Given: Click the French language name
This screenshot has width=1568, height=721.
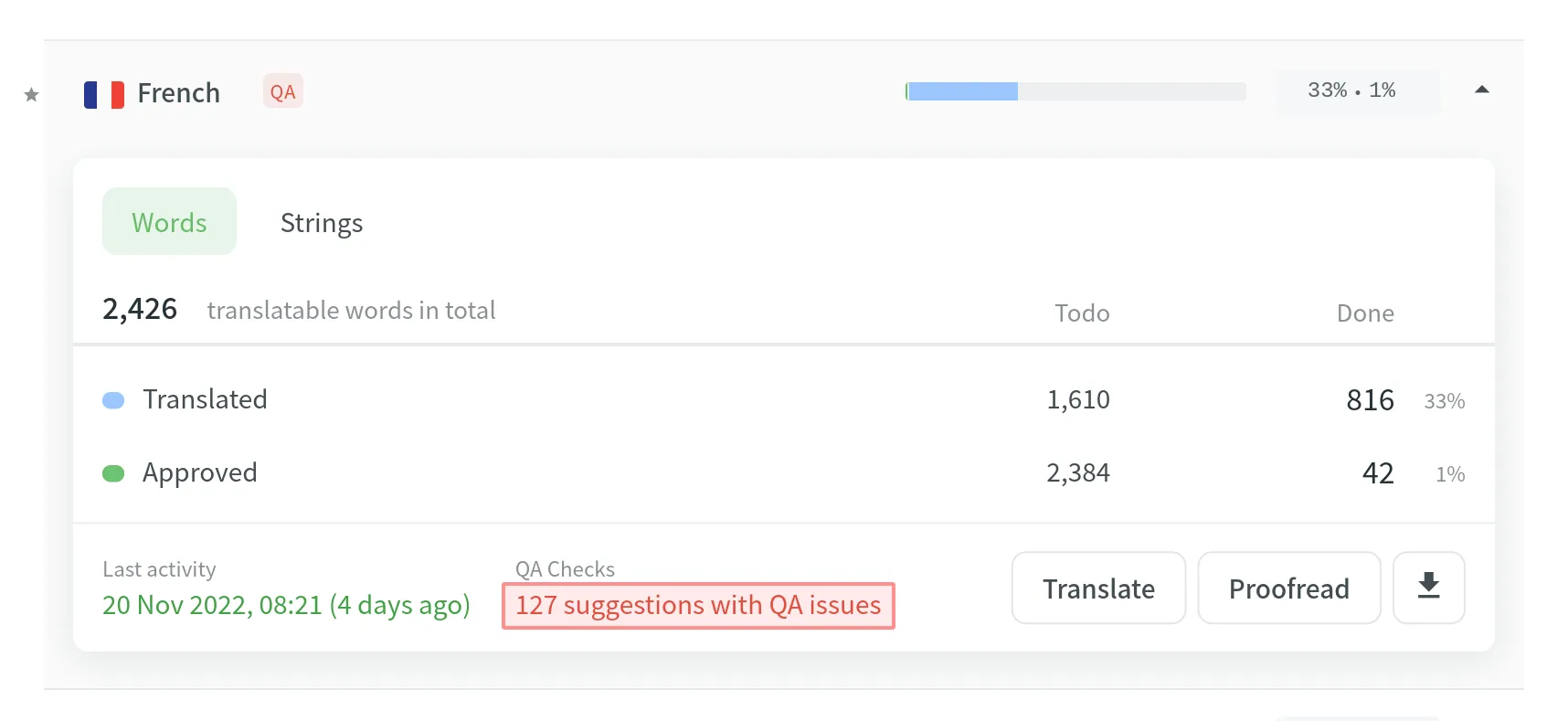Looking at the screenshot, I should (179, 92).
